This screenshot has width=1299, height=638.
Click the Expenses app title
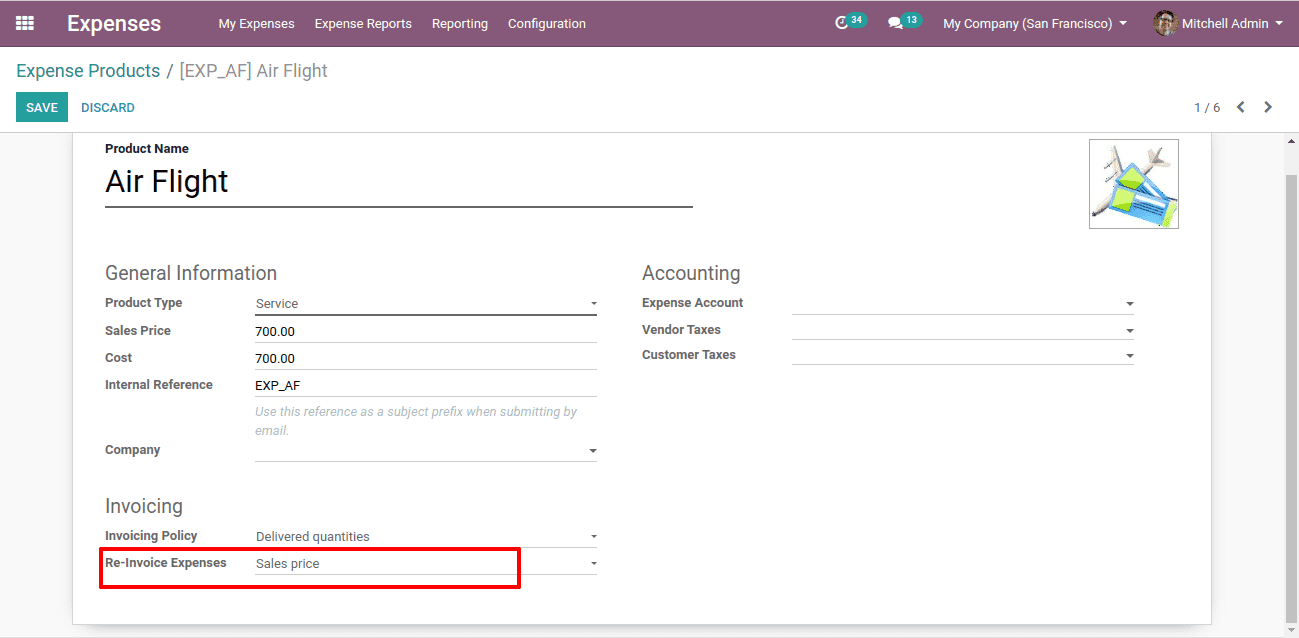[114, 23]
